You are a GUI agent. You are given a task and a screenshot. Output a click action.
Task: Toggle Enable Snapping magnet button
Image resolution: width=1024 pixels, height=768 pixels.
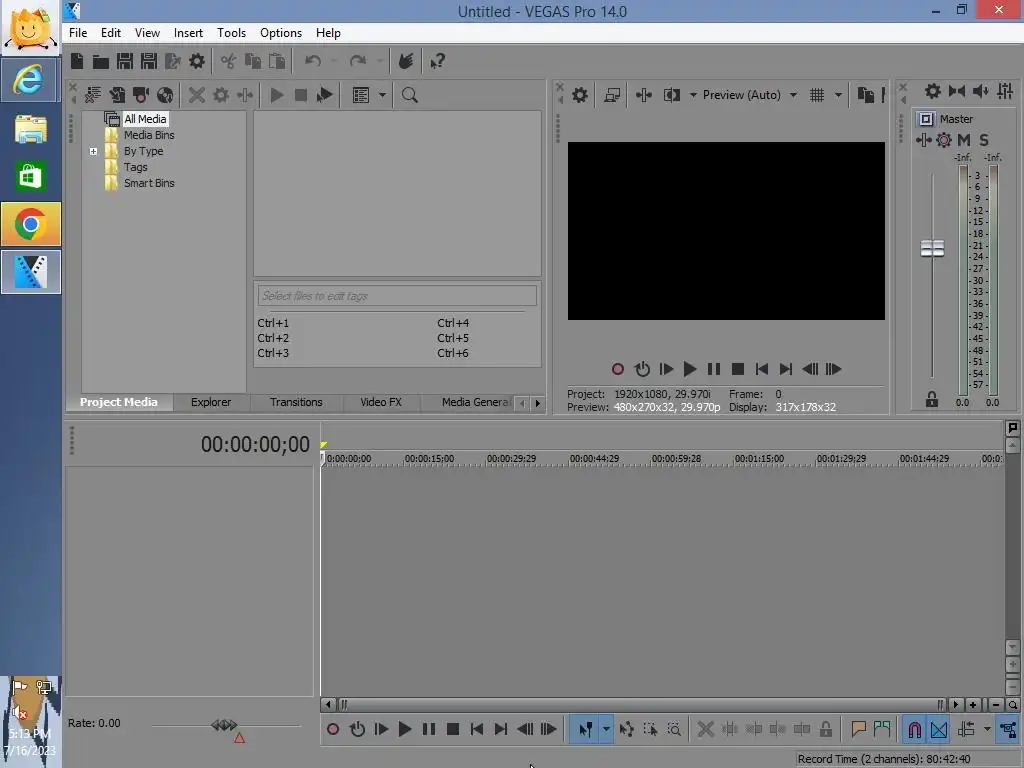[915, 729]
